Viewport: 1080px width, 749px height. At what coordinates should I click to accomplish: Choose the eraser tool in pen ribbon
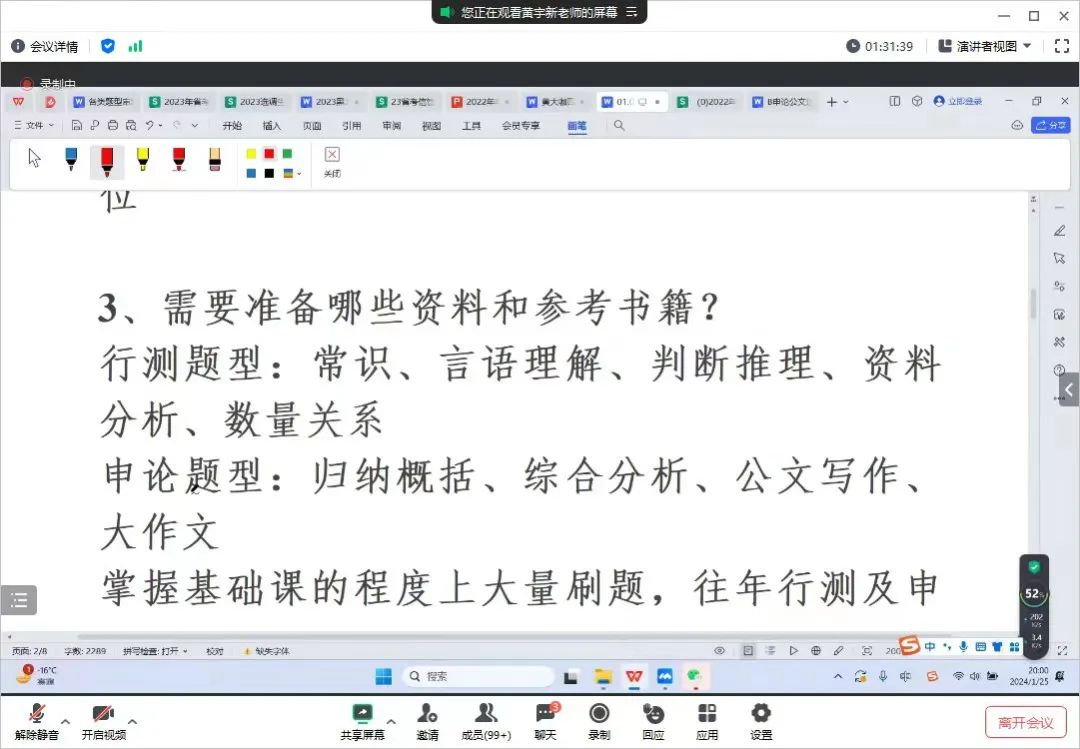tap(214, 159)
